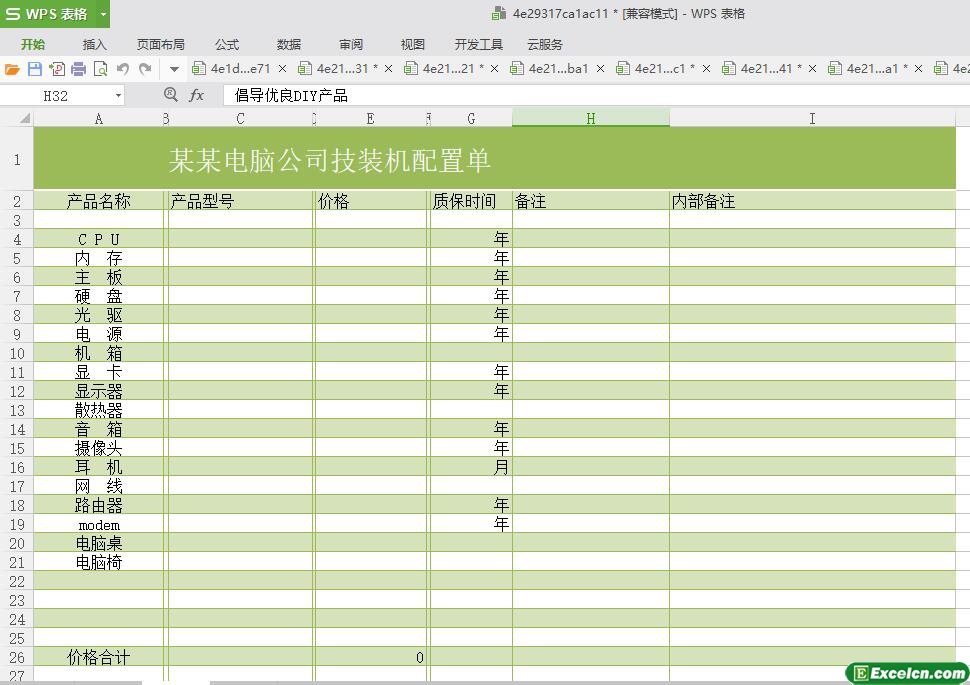This screenshot has width=970, height=685.
Task: Open the 数据 ribbon tab
Action: click(289, 45)
